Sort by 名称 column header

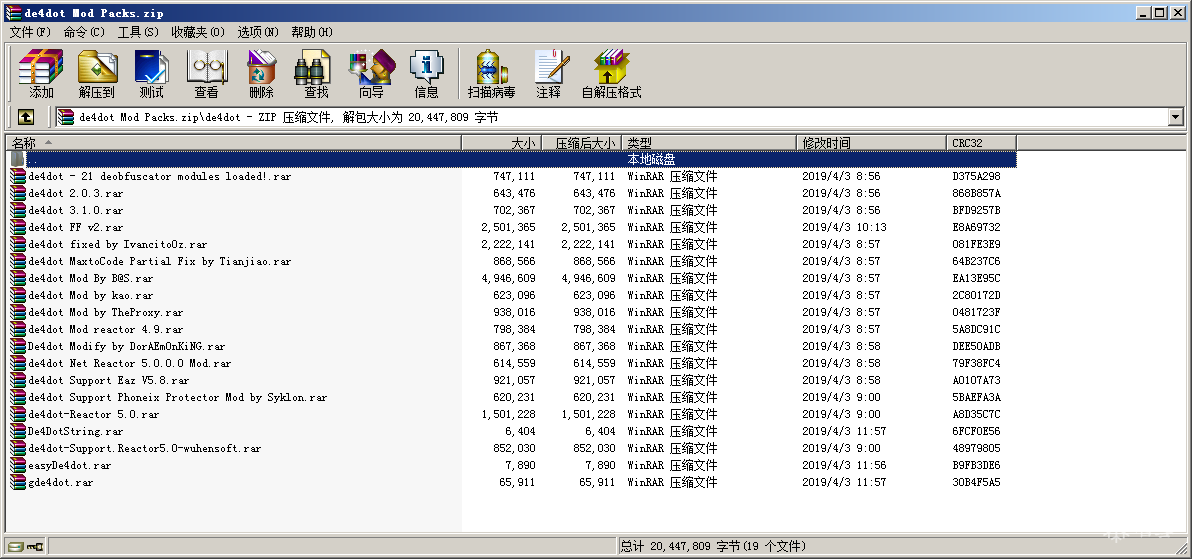[x=233, y=143]
